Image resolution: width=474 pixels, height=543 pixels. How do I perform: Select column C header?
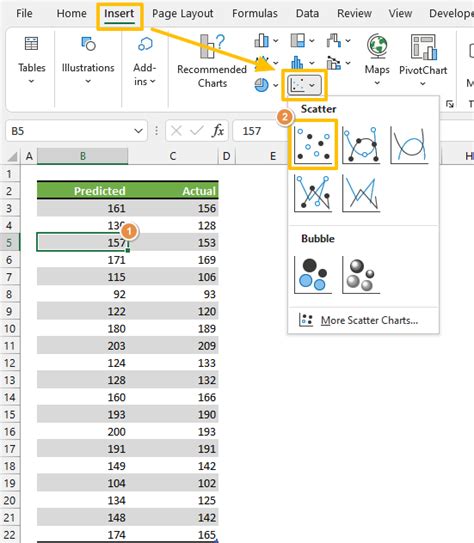point(173,156)
